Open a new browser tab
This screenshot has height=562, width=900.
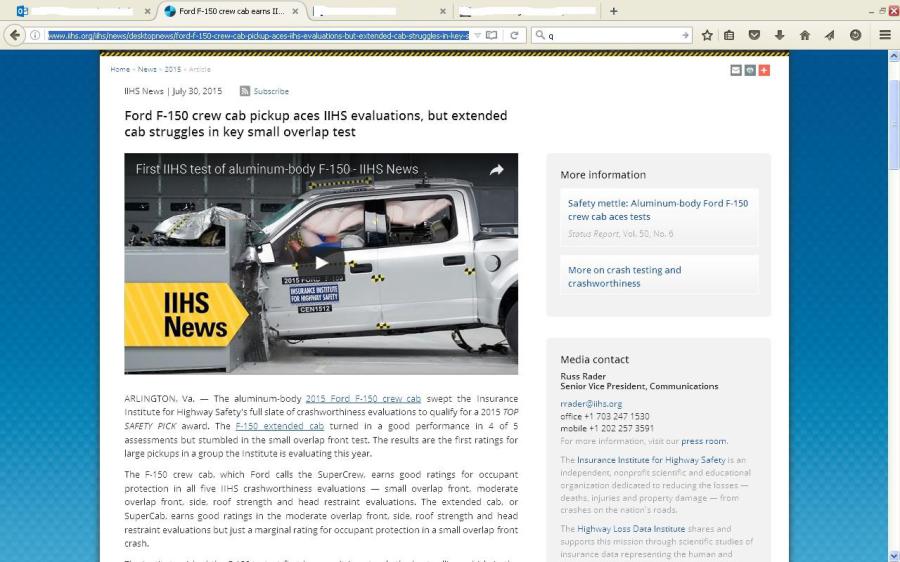click(613, 11)
